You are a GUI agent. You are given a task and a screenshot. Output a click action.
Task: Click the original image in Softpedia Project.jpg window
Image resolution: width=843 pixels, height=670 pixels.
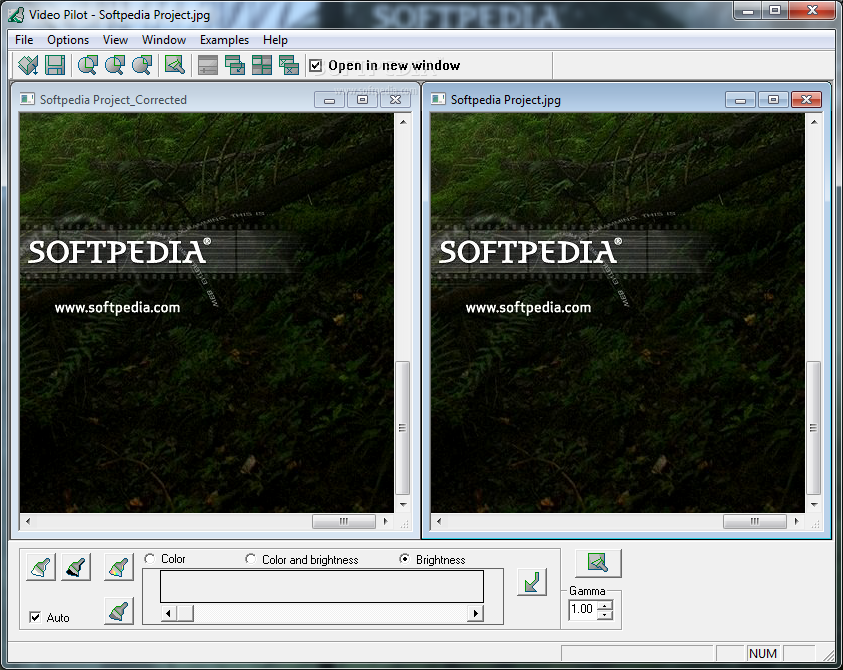[618, 312]
